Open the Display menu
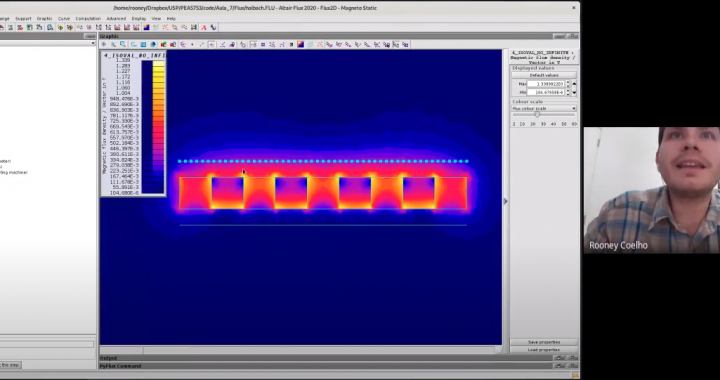Screen dimensions: 720x380 [x=139, y=18]
